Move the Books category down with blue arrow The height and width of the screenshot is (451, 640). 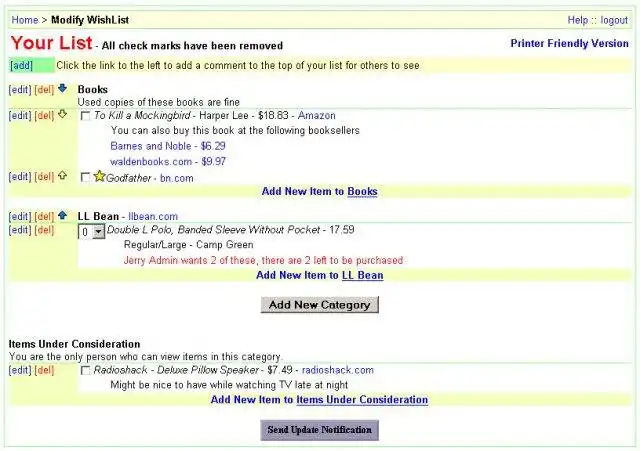(x=62, y=88)
